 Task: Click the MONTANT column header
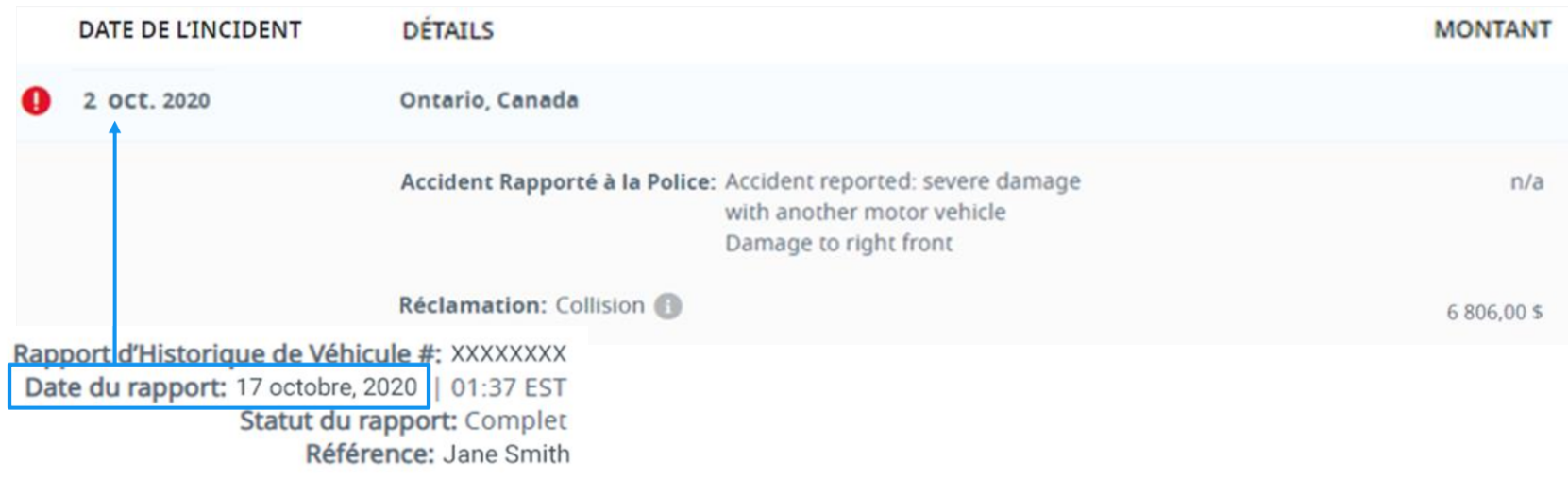[1492, 30]
